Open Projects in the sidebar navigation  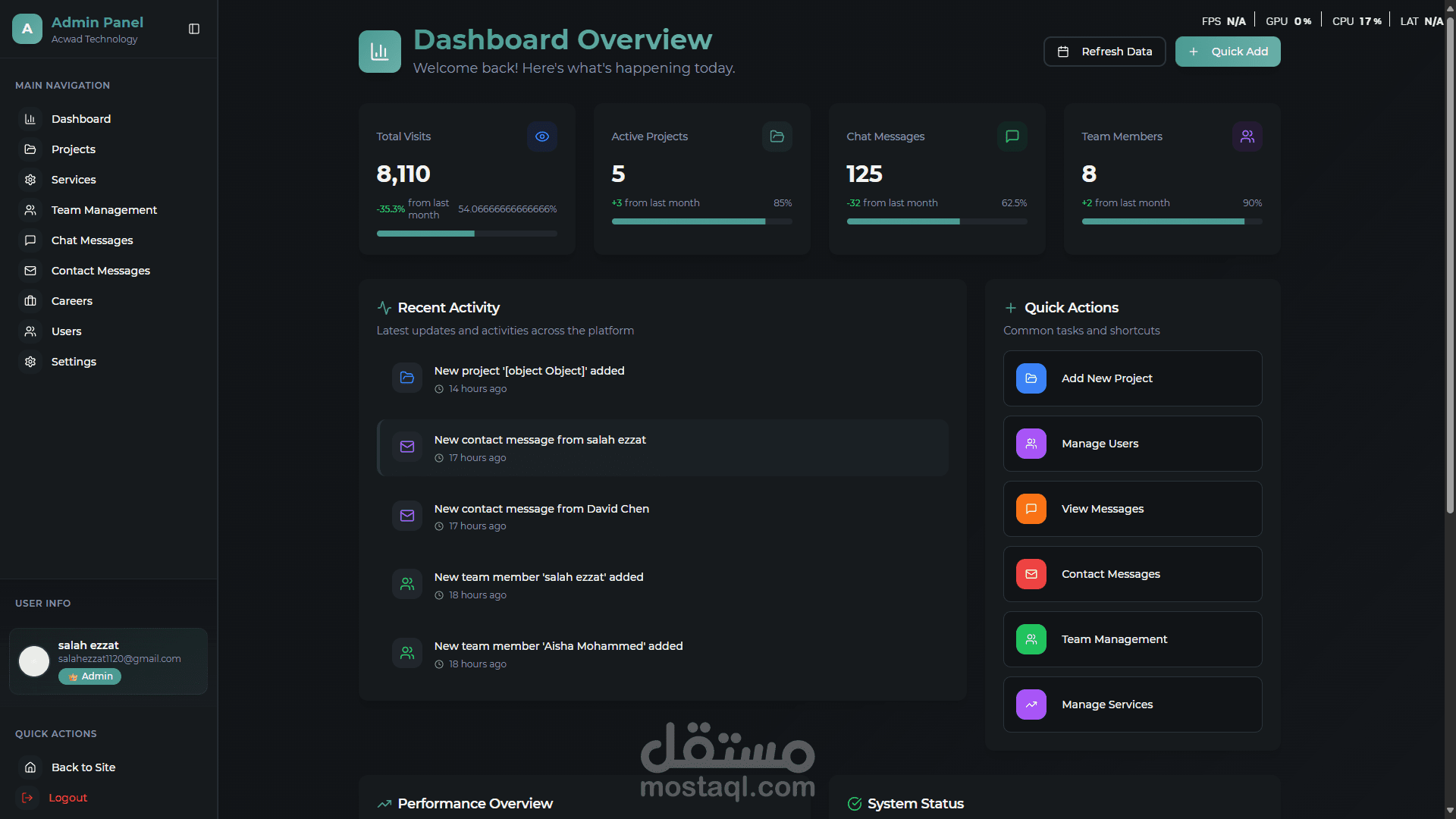click(x=73, y=149)
